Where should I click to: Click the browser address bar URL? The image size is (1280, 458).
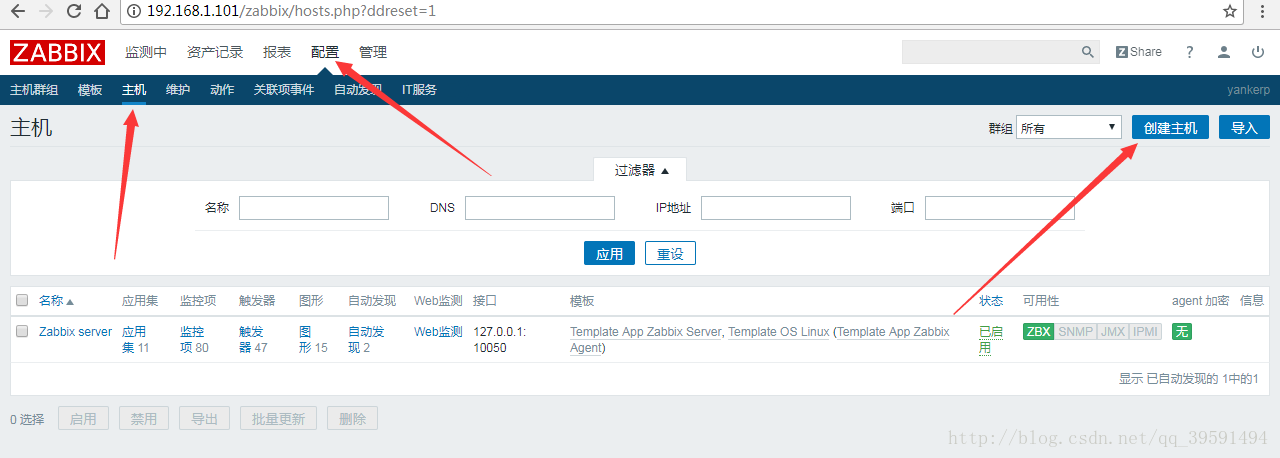coord(291,12)
